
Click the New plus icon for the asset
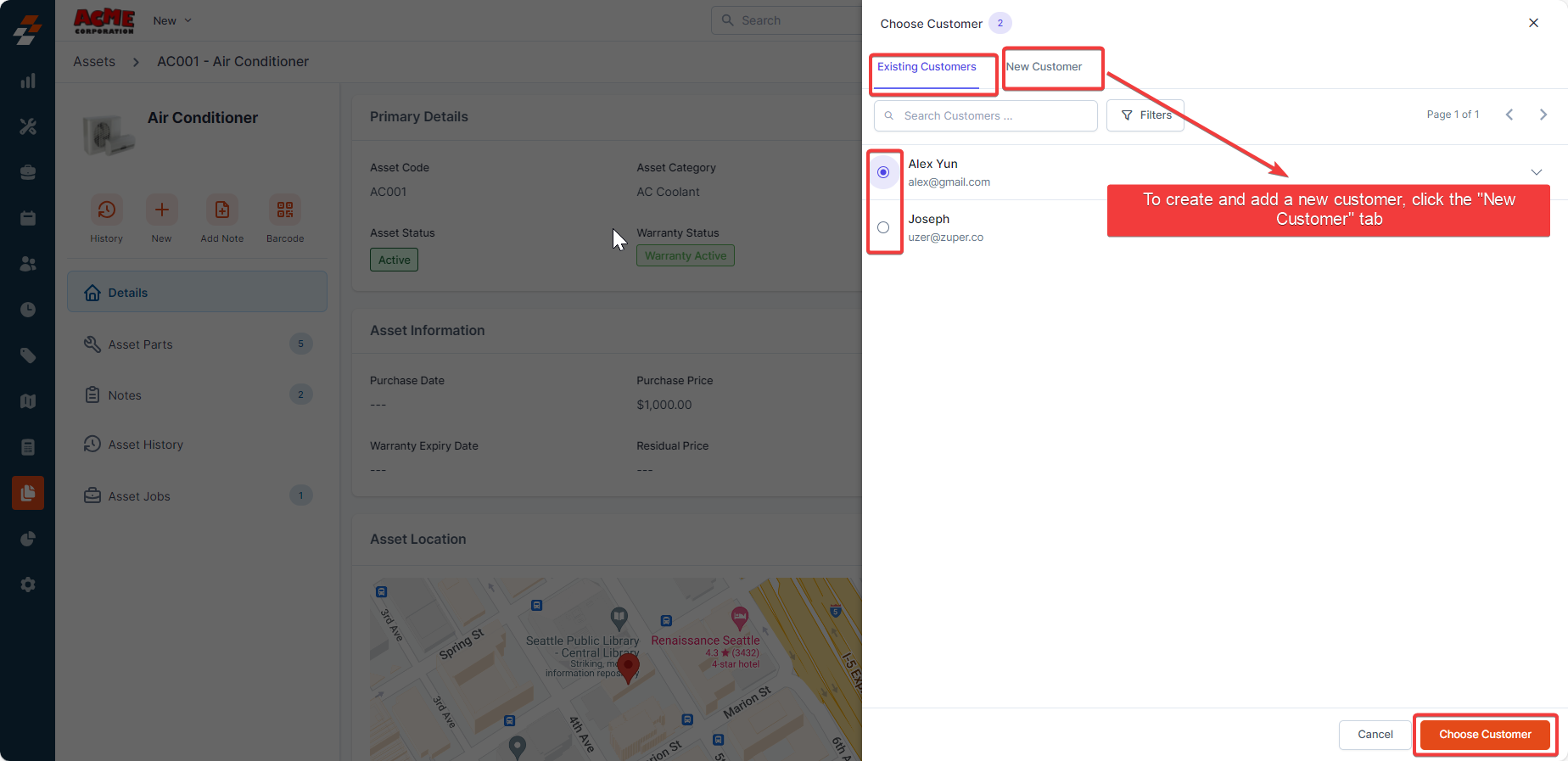[x=161, y=210]
